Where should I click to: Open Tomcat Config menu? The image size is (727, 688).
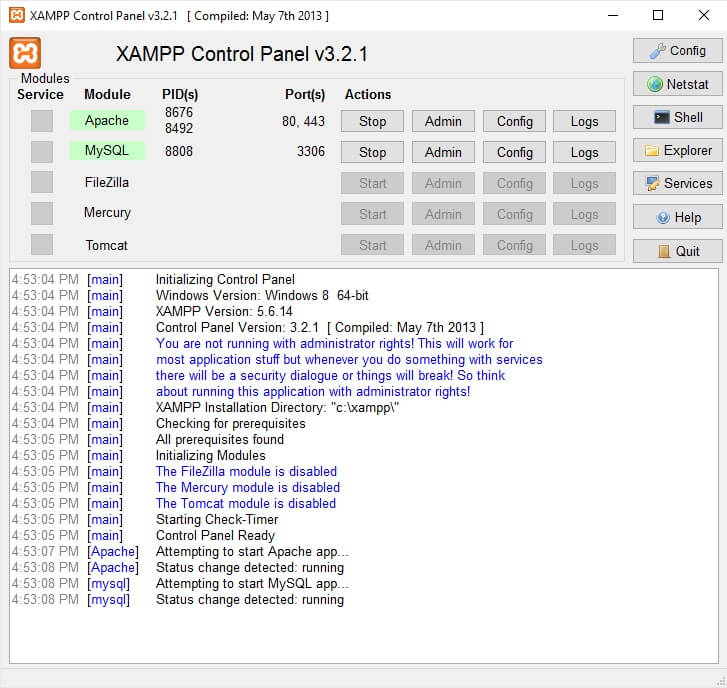tap(514, 245)
